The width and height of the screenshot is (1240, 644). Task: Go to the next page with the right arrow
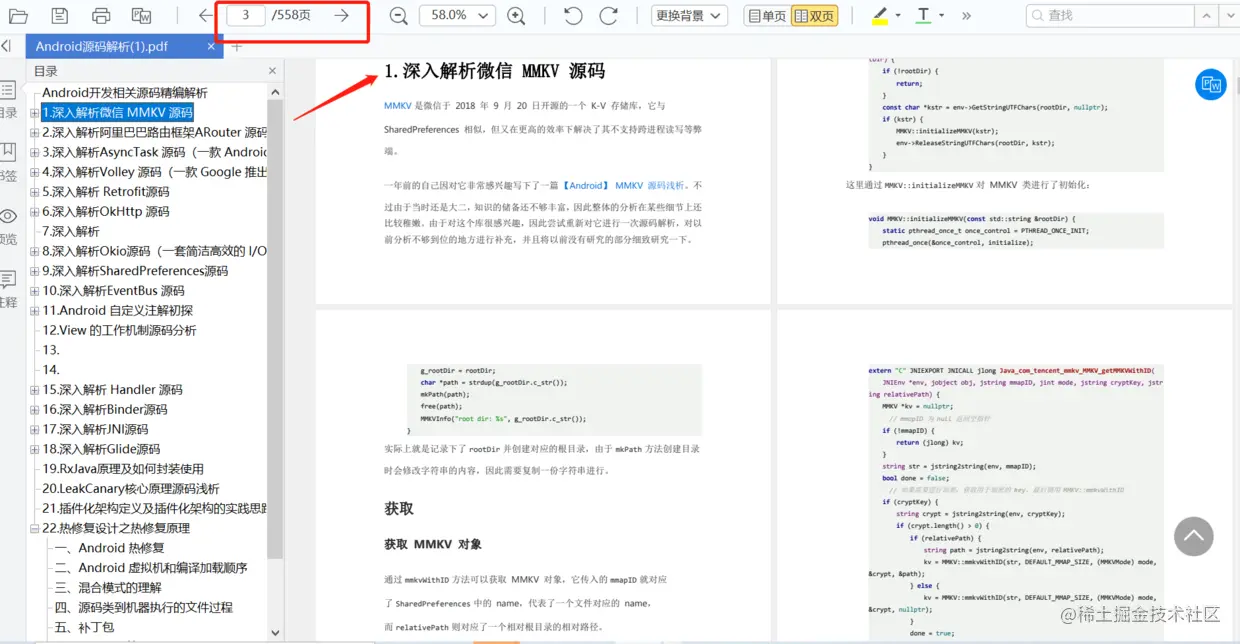[342, 16]
